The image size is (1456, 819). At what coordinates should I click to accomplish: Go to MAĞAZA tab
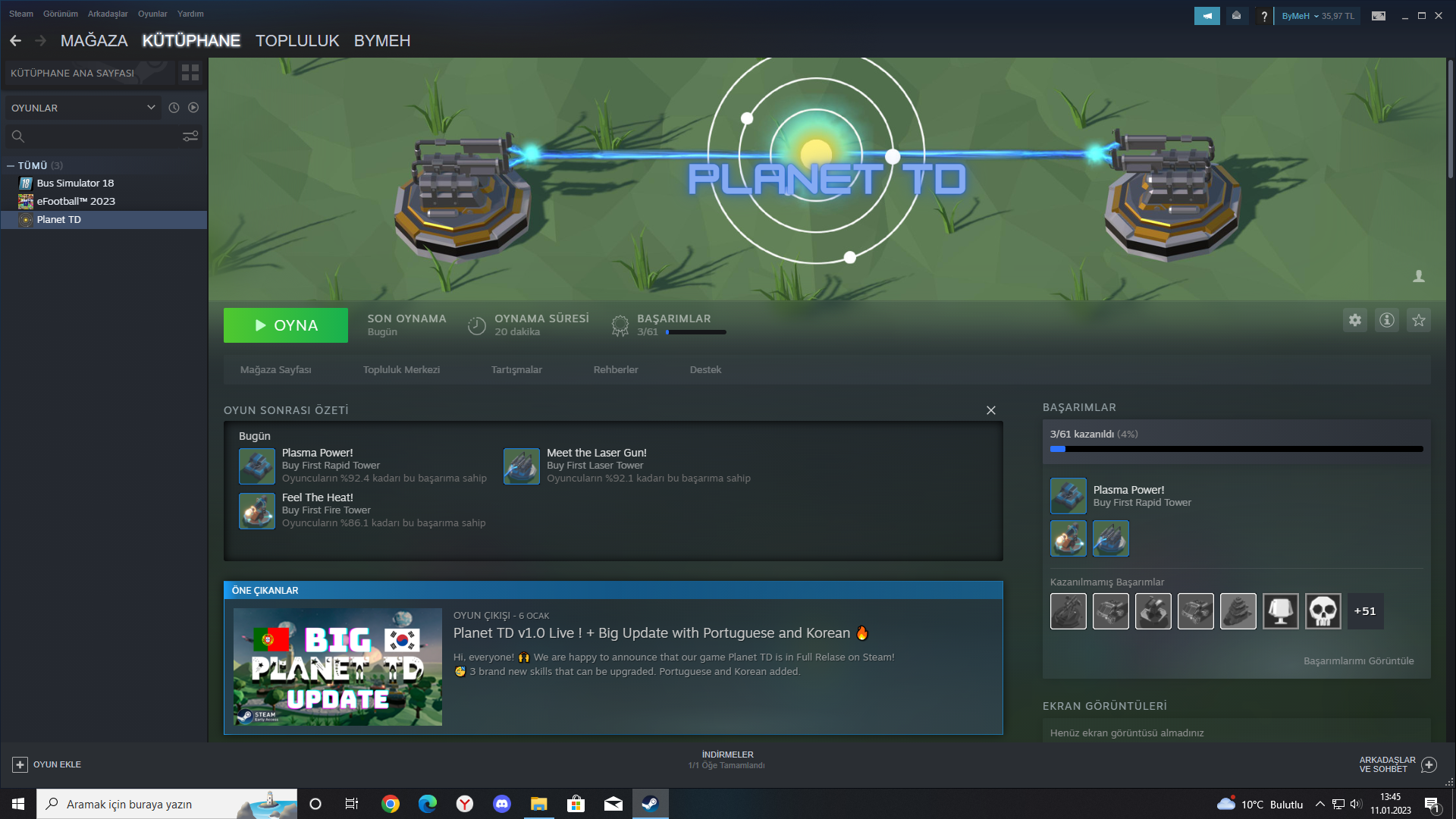click(x=94, y=41)
